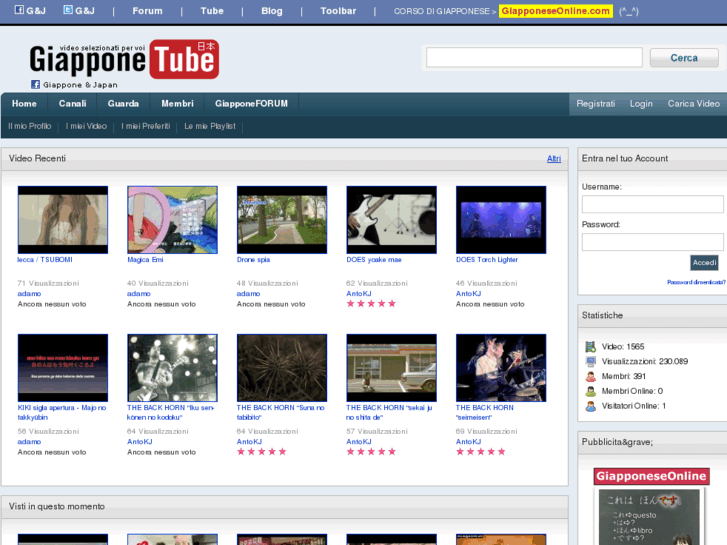The width and height of the screenshot is (727, 545).
Task: Rate DOES yoake mae star rating
Action: [x=371, y=304]
